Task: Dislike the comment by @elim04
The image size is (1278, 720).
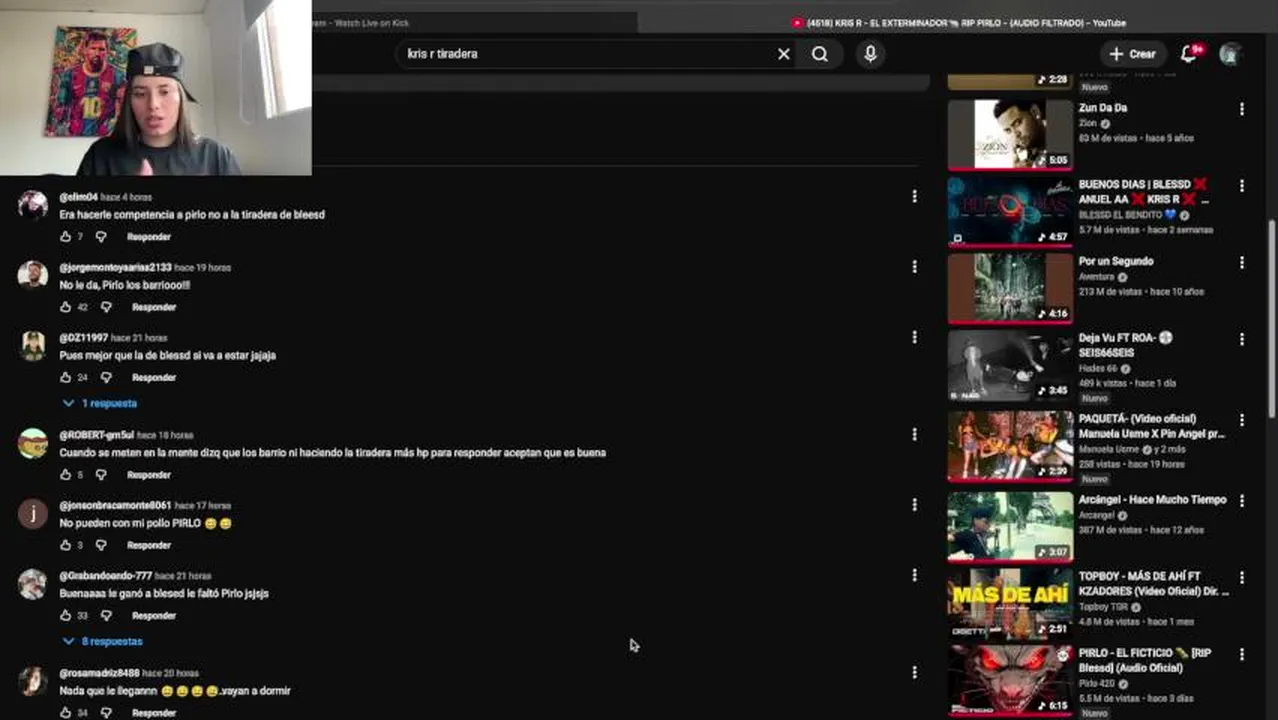Action: click(x=101, y=237)
